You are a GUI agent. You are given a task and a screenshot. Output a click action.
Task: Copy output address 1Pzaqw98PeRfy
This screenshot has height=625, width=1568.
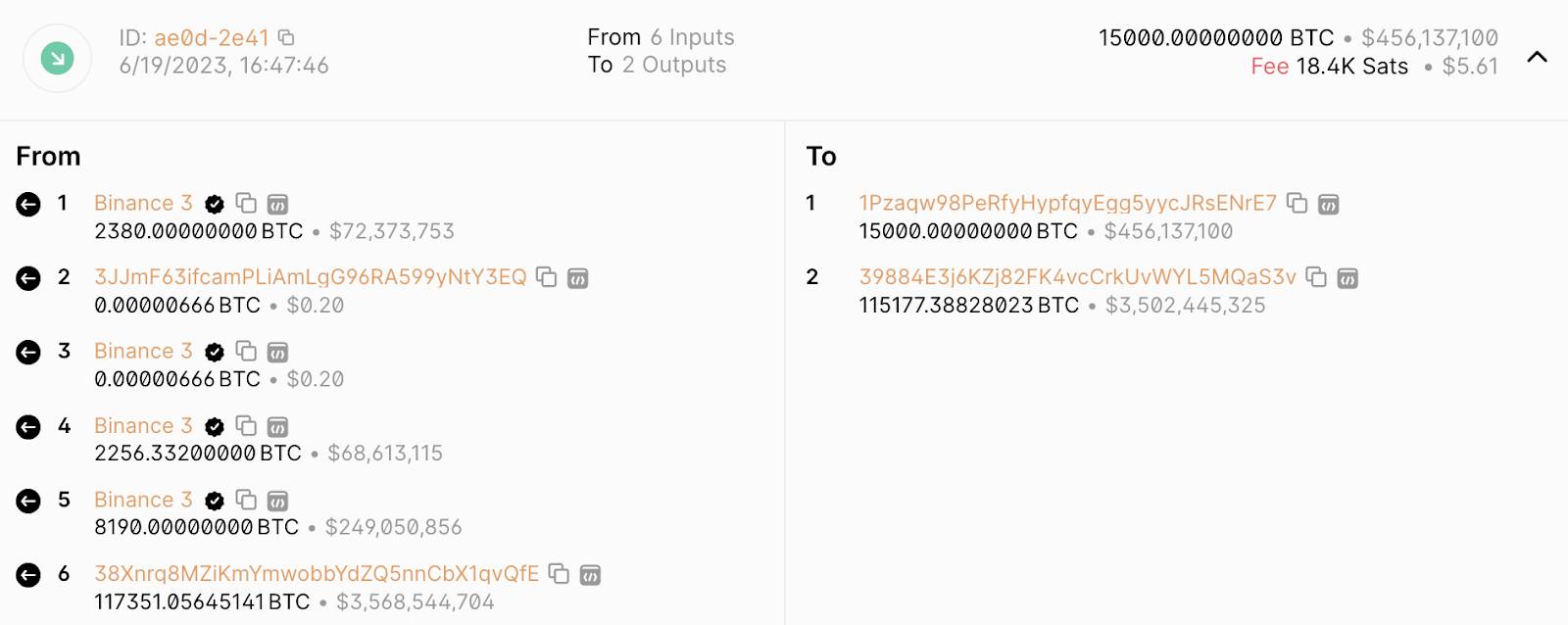(x=1297, y=203)
